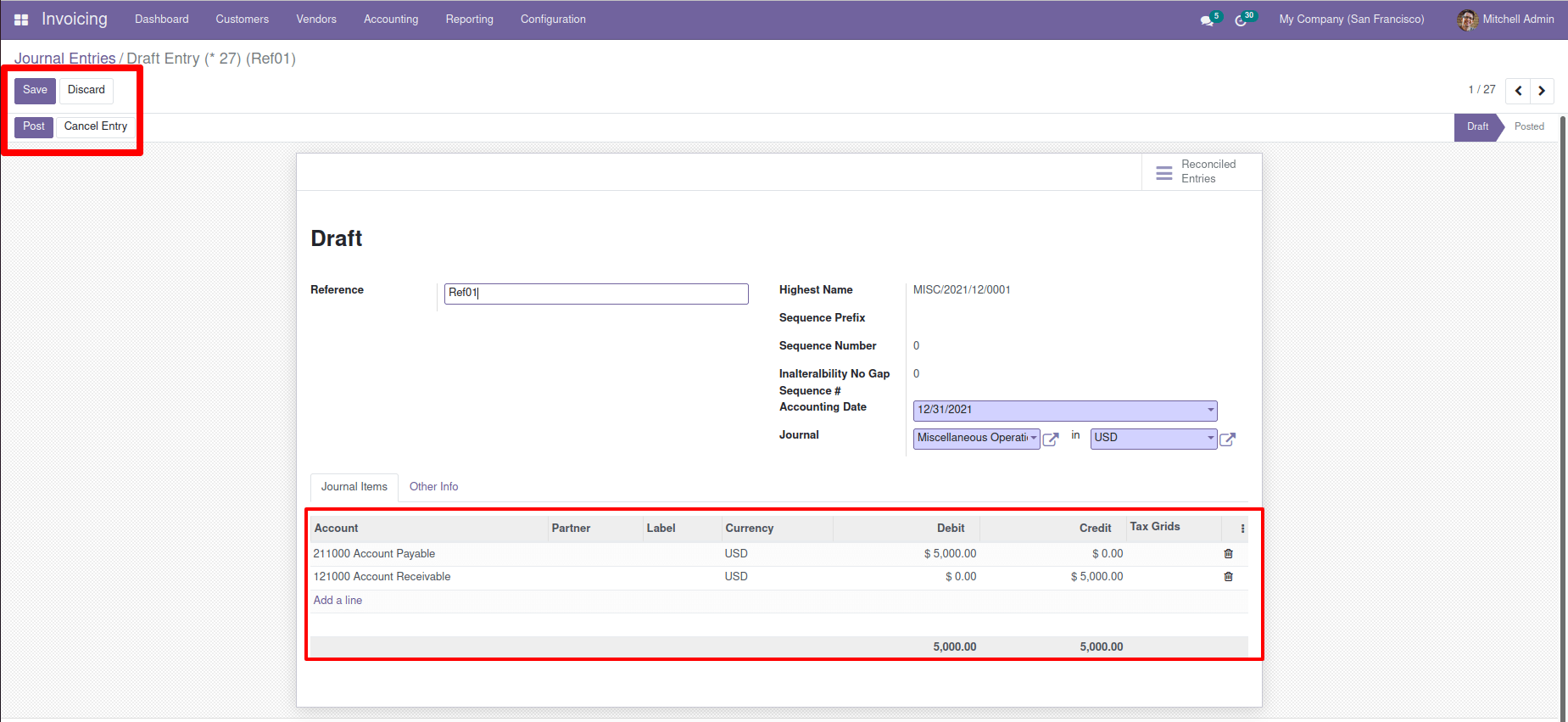Open the activities clock icon
The height and width of the screenshot is (722, 1568).
[x=1241, y=20]
